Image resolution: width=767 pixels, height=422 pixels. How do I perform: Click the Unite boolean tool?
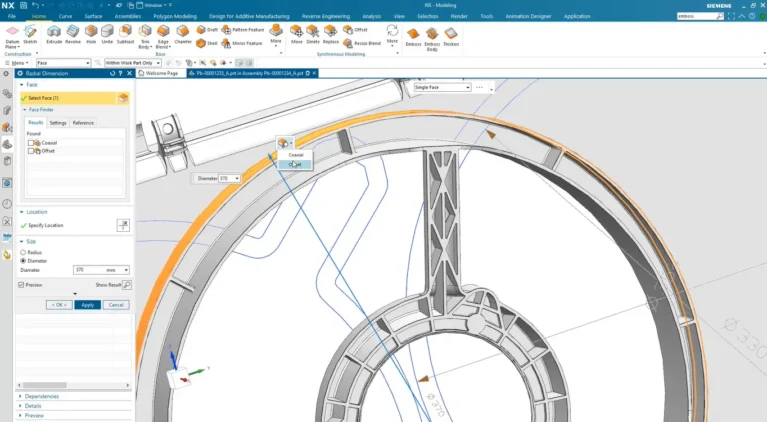click(x=107, y=35)
